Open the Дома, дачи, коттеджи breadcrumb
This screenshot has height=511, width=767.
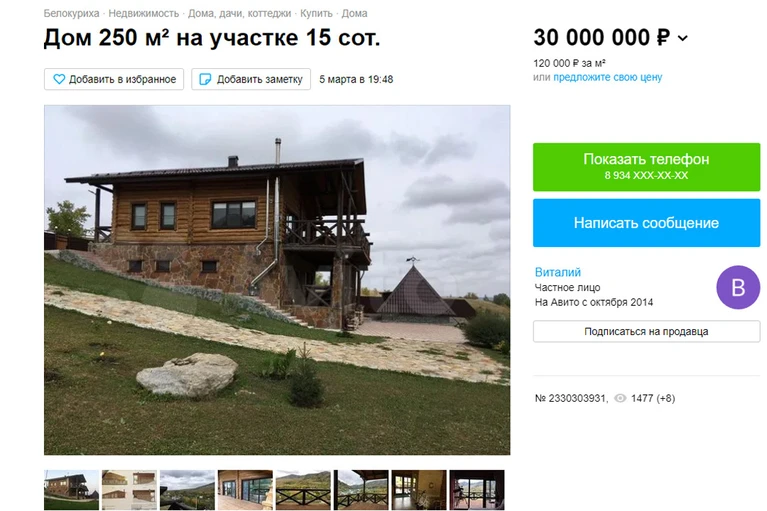239,14
